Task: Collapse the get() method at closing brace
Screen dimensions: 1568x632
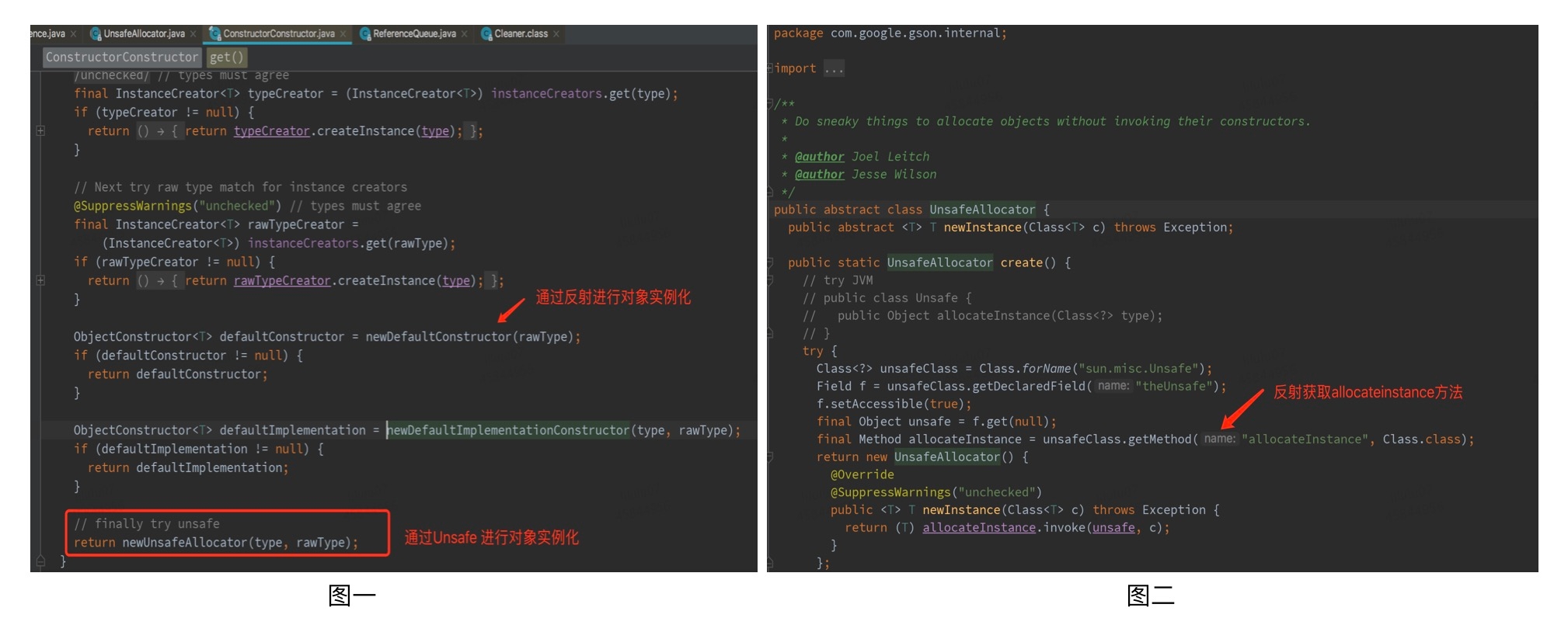Action: (x=40, y=561)
